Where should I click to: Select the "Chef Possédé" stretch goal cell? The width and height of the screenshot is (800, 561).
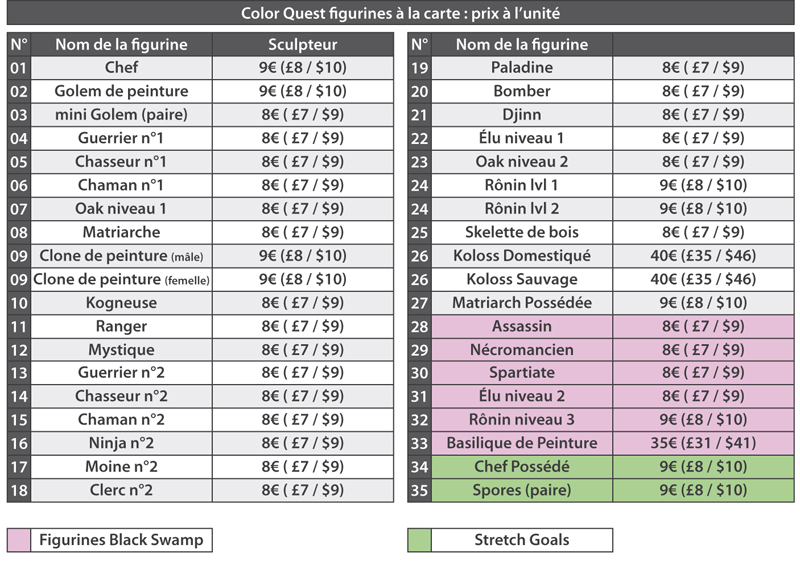pyautogui.click(x=521, y=467)
